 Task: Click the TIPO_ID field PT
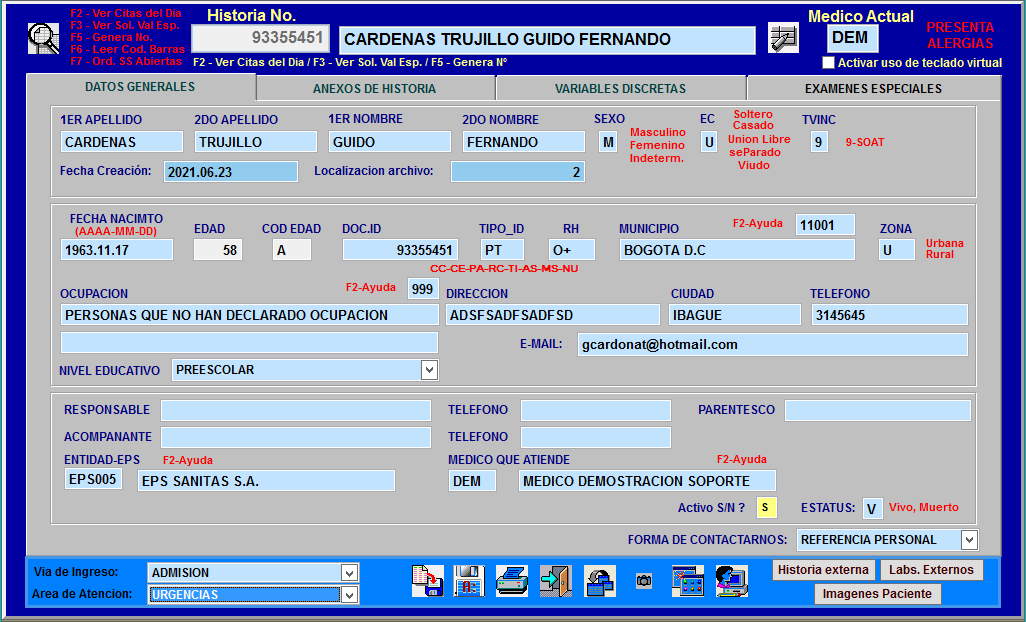tap(503, 250)
